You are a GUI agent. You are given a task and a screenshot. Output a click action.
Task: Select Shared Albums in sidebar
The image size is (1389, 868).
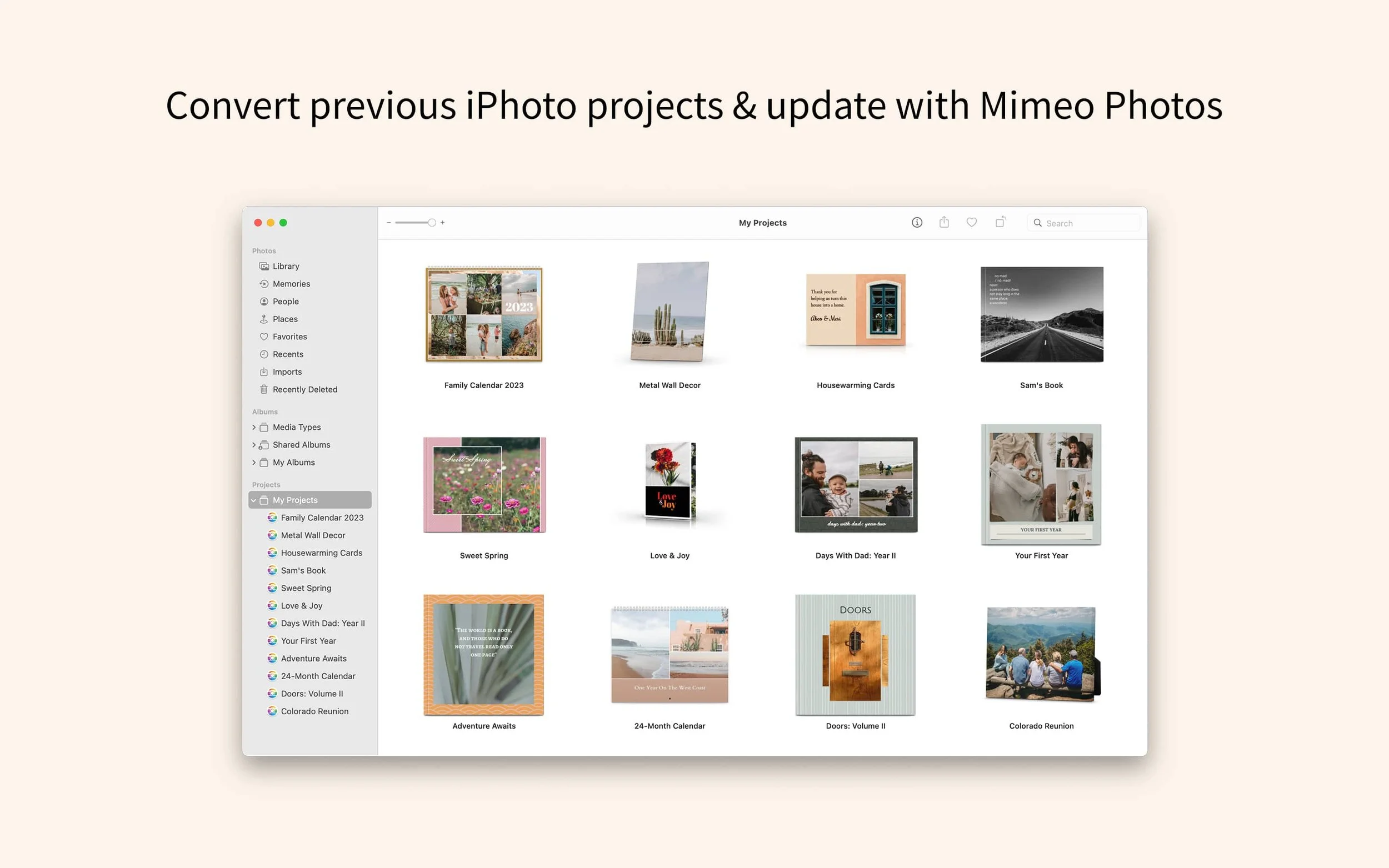(x=302, y=445)
